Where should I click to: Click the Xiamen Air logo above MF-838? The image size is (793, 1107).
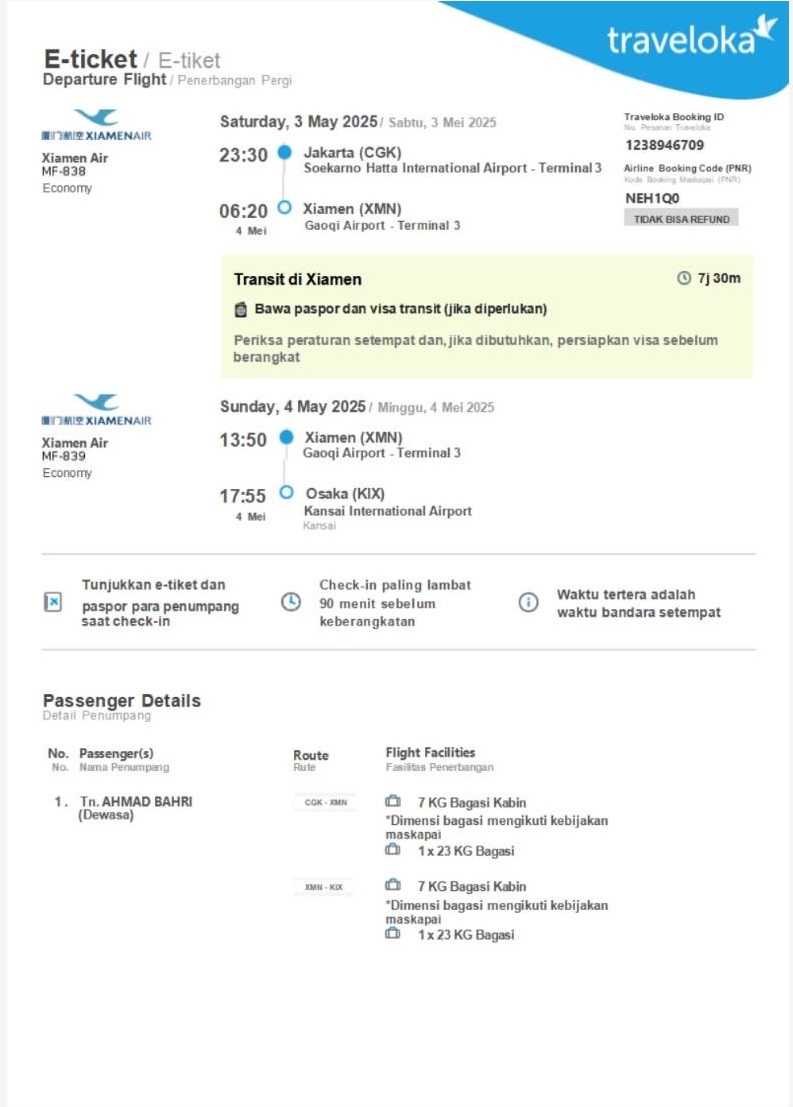click(96, 127)
